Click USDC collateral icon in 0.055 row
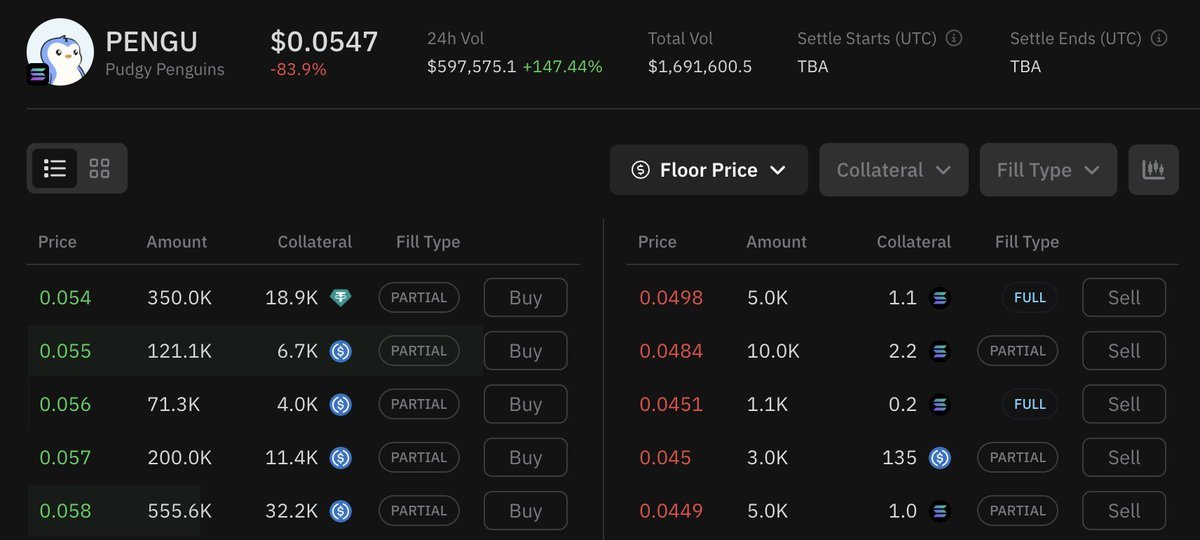Screen dimensions: 1200x540 pos(341,351)
